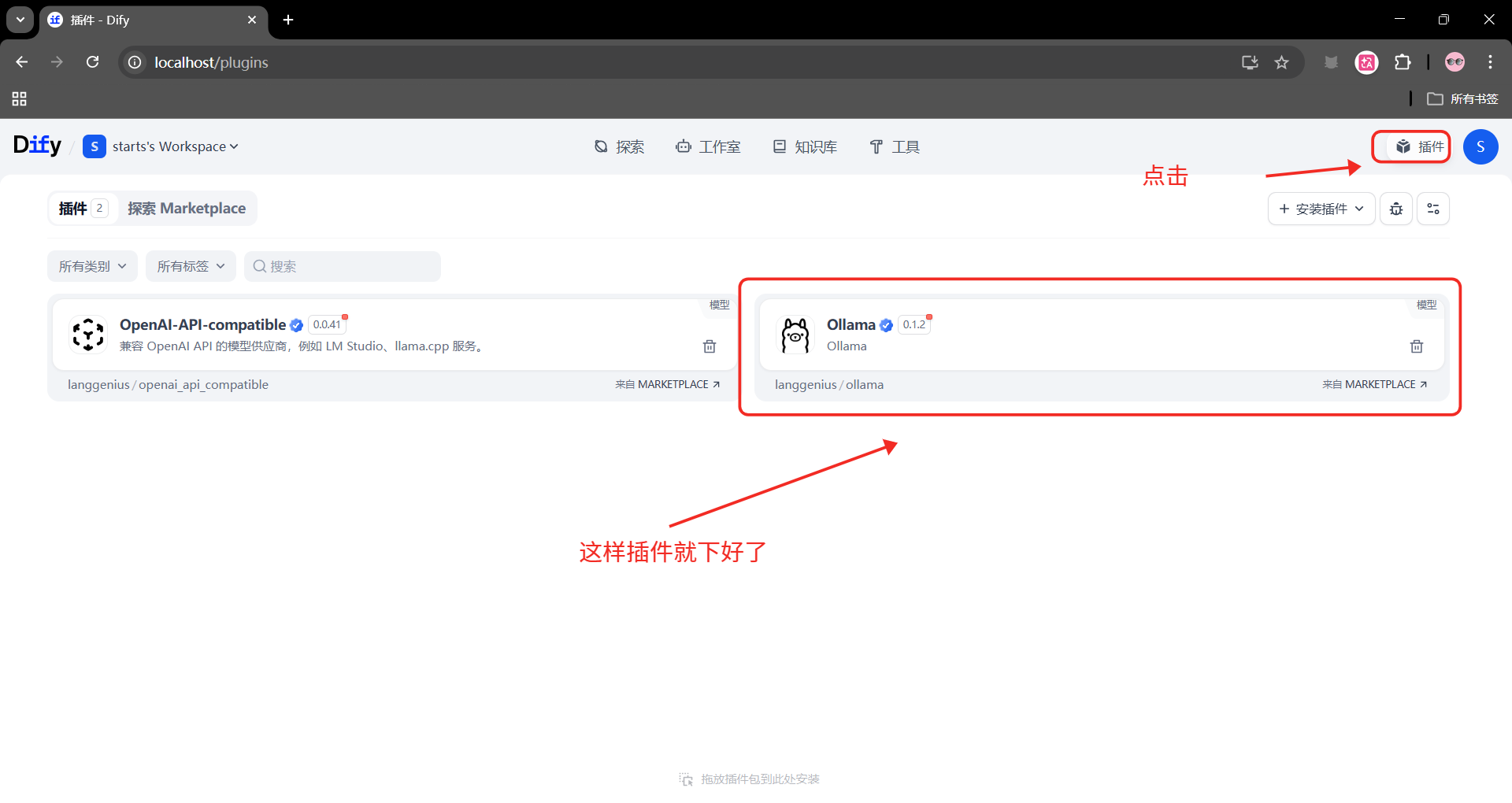Open the browser extensions puzzle icon
Viewport: 1512px width, 803px height.
[1403, 62]
